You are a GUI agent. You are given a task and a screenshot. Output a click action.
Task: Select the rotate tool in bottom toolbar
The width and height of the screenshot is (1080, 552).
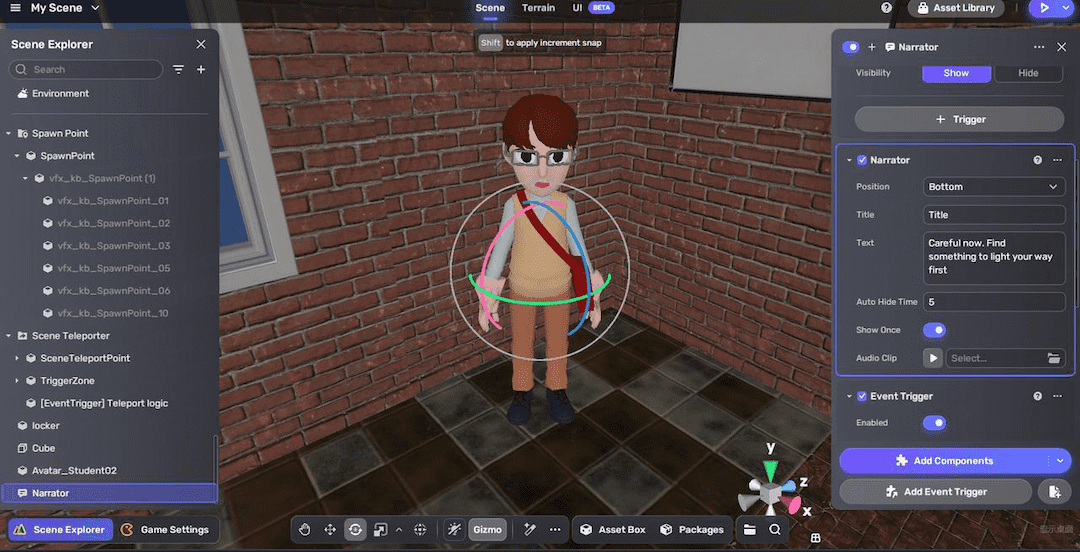(x=355, y=530)
